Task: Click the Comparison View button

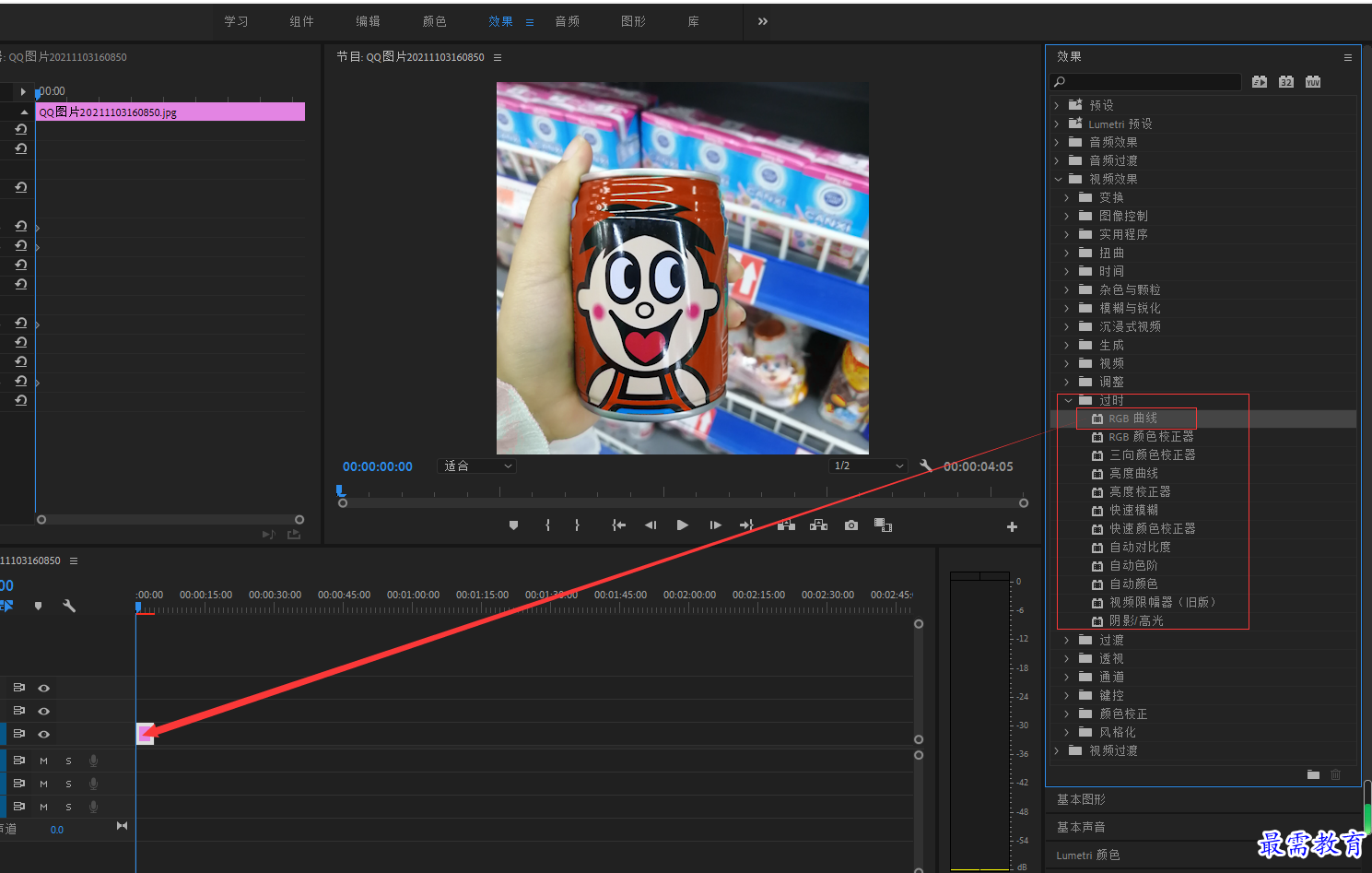Action: point(883,525)
